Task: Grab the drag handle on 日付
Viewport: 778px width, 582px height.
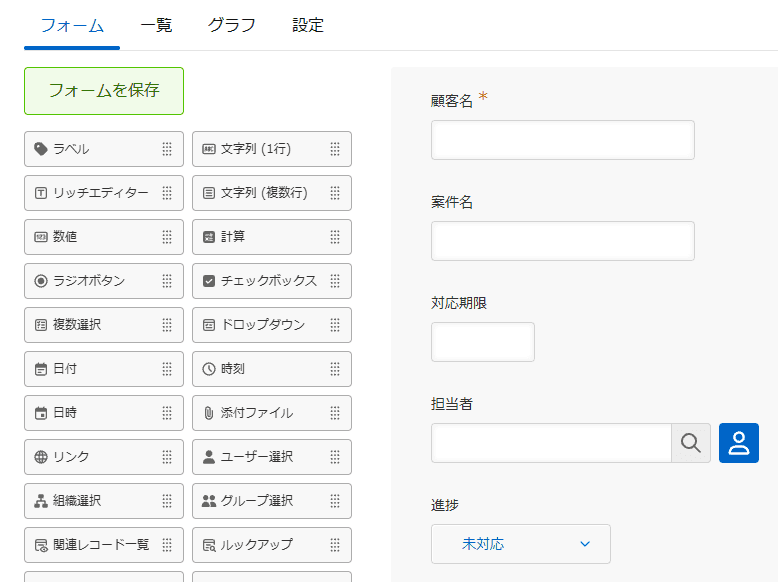Action: point(167,369)
